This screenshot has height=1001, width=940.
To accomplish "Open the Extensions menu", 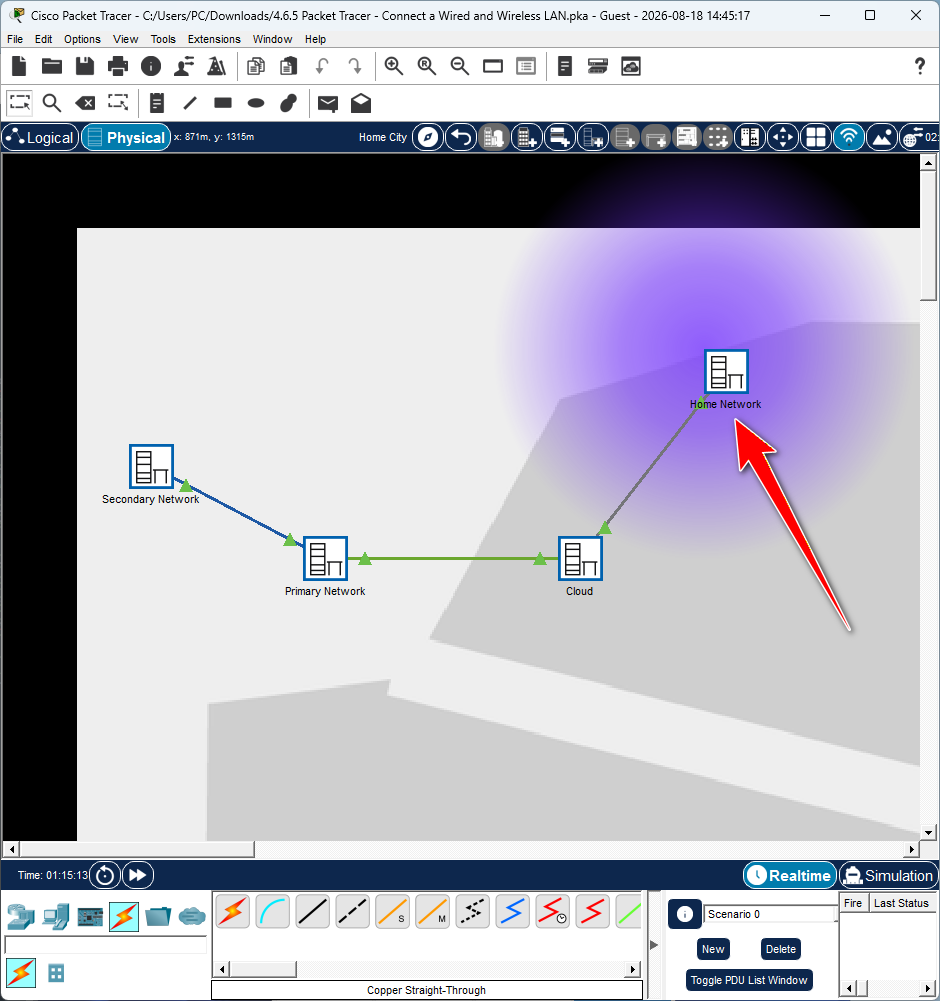I will pyautogui.click(x=214, y=39).
